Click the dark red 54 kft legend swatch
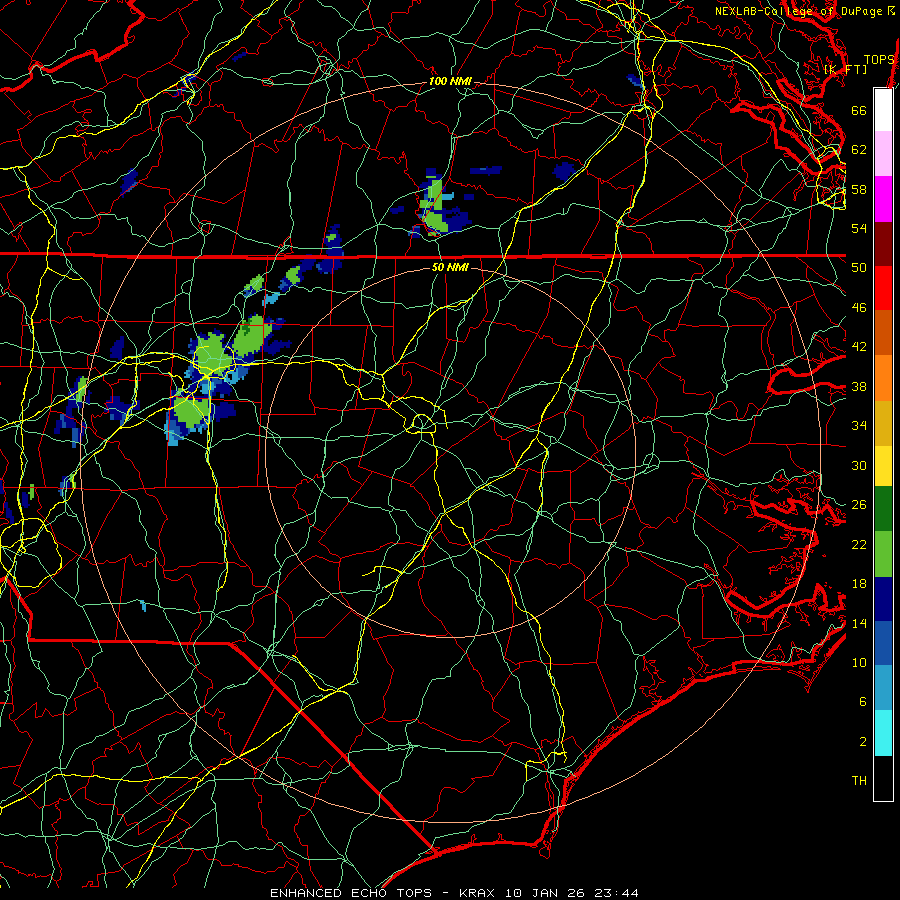 883,244
